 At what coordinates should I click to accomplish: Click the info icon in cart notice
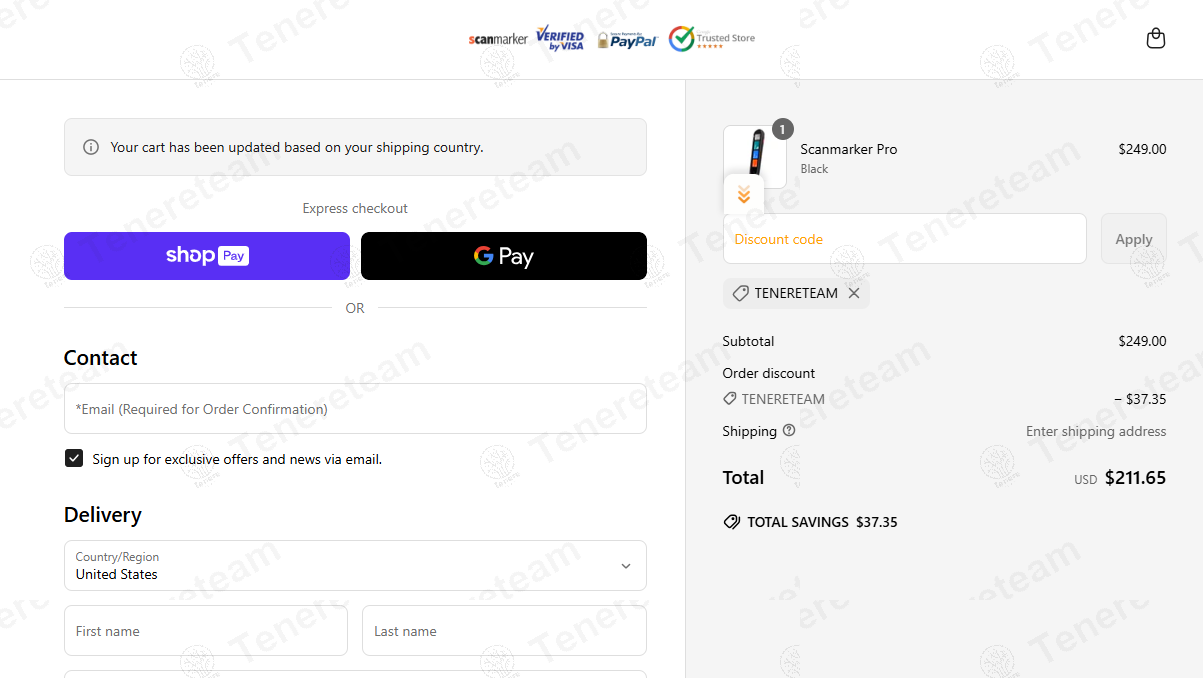[91, 147]
